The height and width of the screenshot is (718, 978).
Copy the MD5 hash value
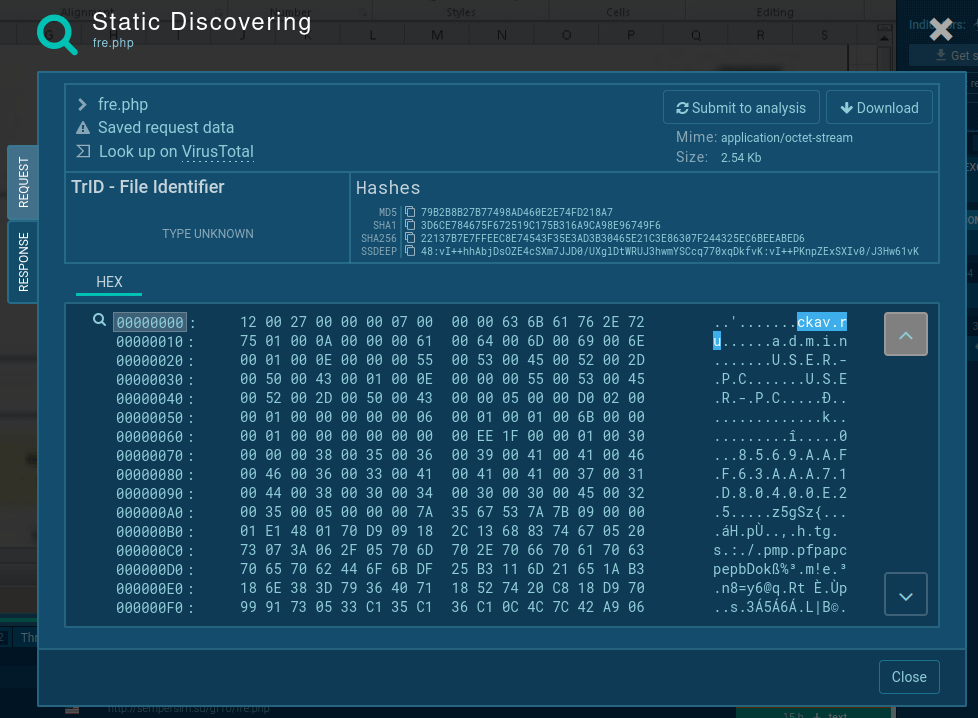410,212
